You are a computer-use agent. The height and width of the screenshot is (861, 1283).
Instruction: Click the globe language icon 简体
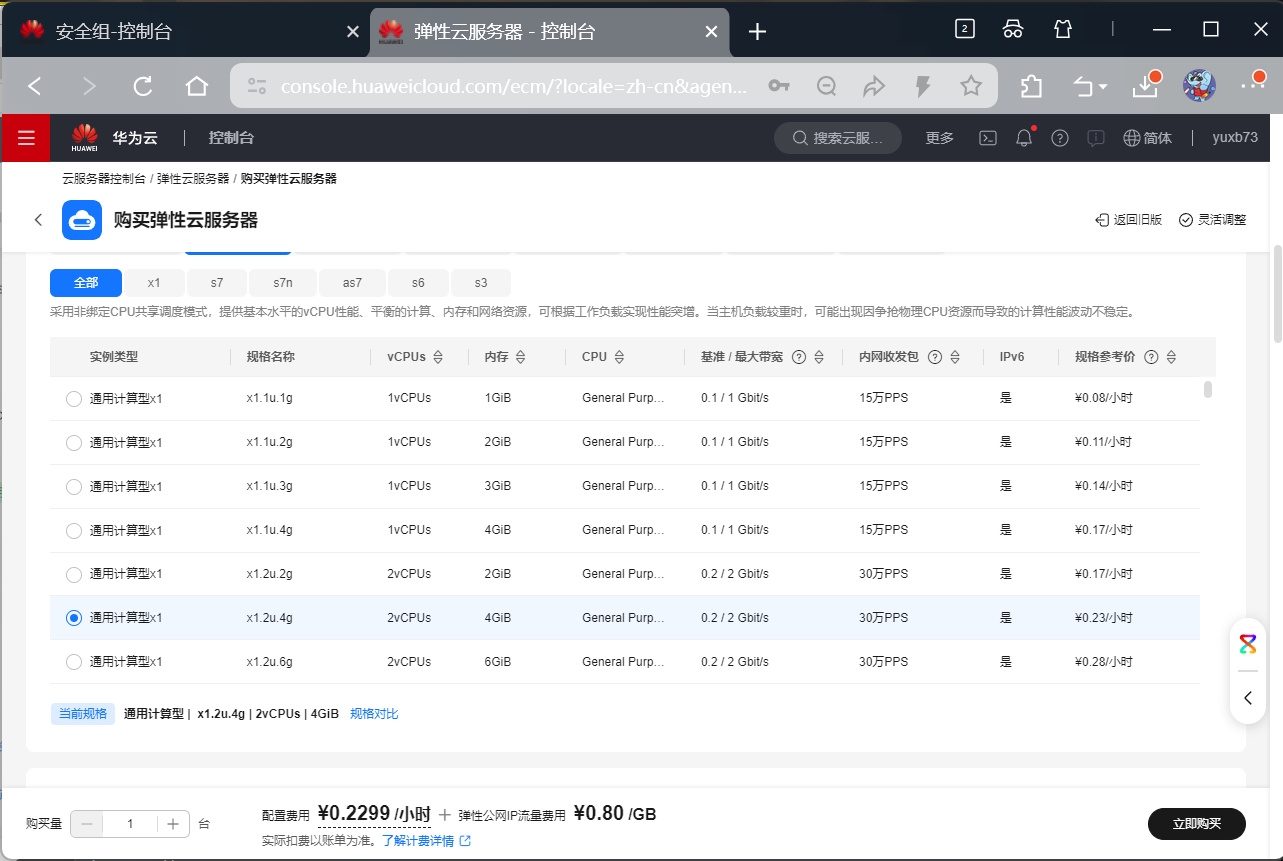click(x=1148, y=138)
